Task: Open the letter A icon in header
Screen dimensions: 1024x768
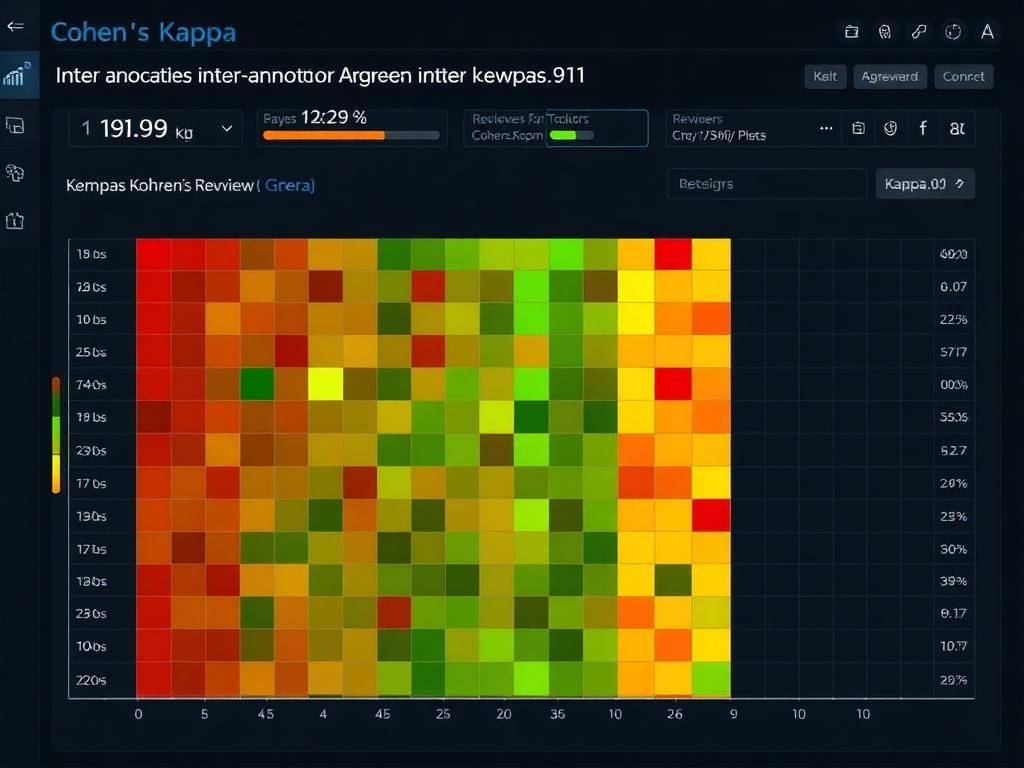Action: pyautogui.click(x=987, y=31)
